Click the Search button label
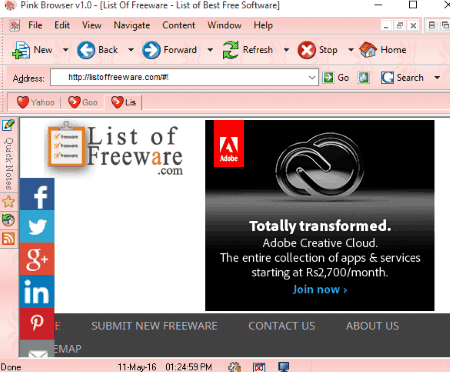Viewport: 450px width, 372px height. click(410, 78)
